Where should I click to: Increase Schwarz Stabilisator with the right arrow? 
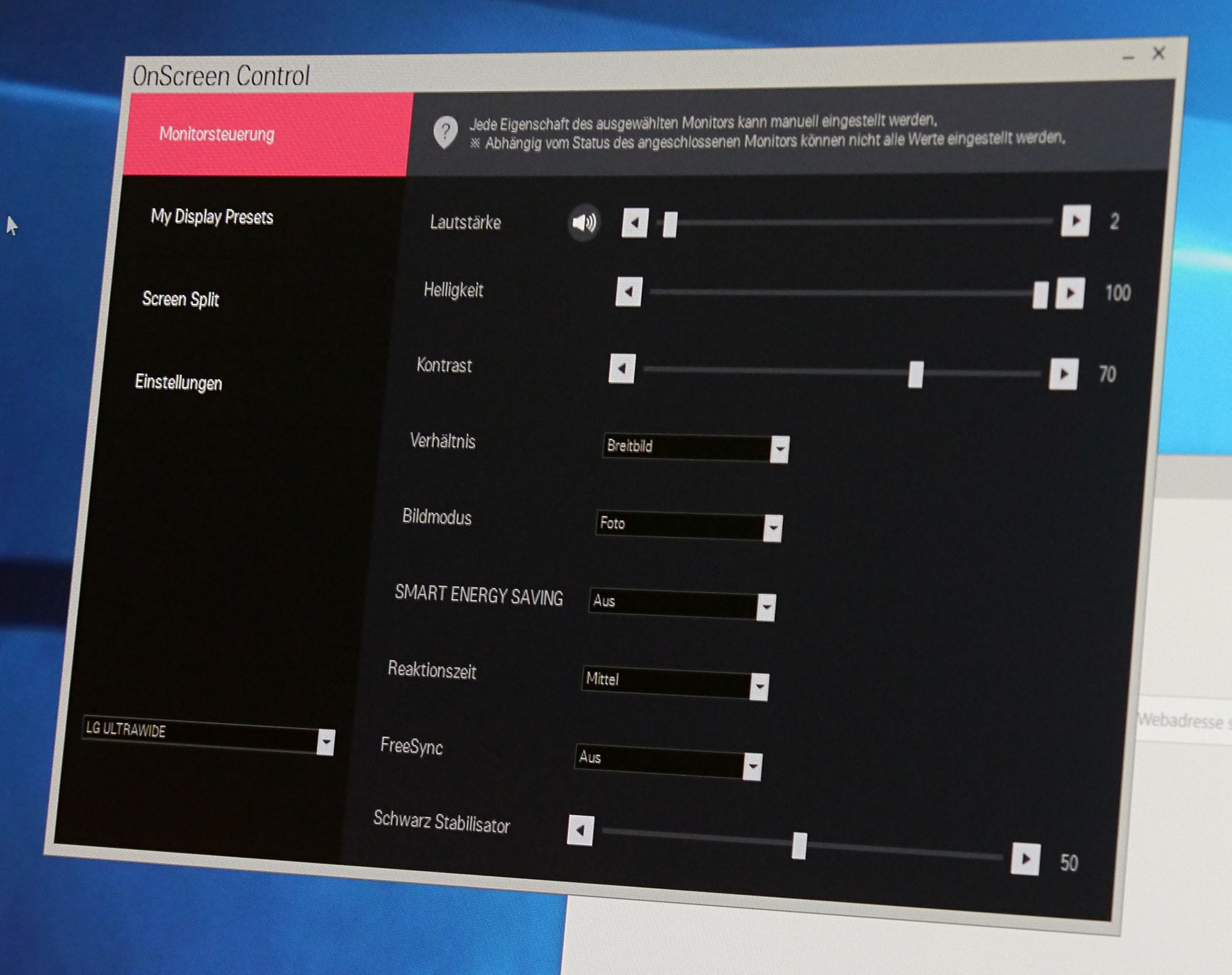[x=1025, y=859]
